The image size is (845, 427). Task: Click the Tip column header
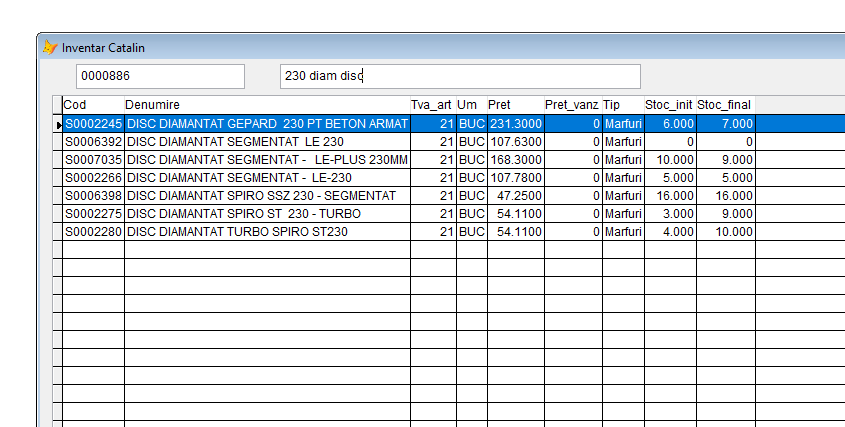[624, 105]
